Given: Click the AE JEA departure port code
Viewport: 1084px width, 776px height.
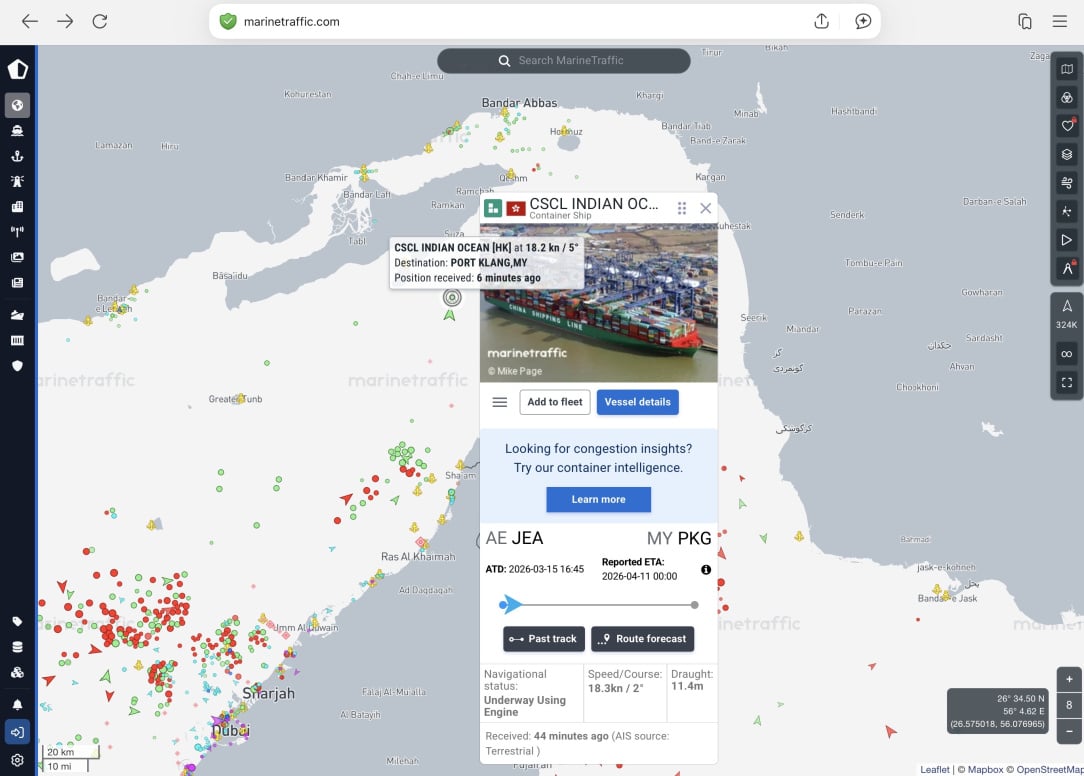Looking at the screenshot, I should point(514,538).
